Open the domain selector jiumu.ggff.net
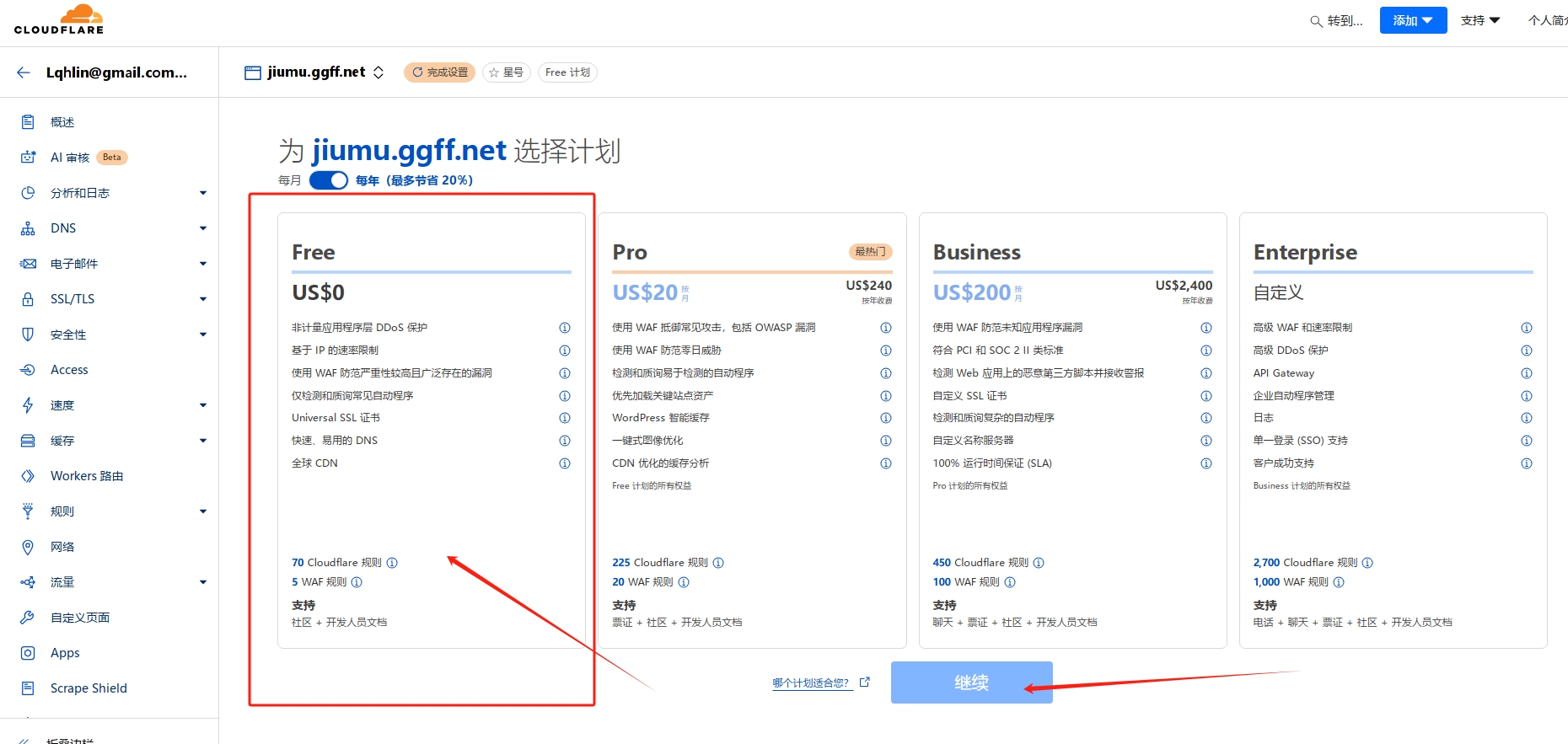Viewport: 1568px width, 744px height. tap(314, 72)
